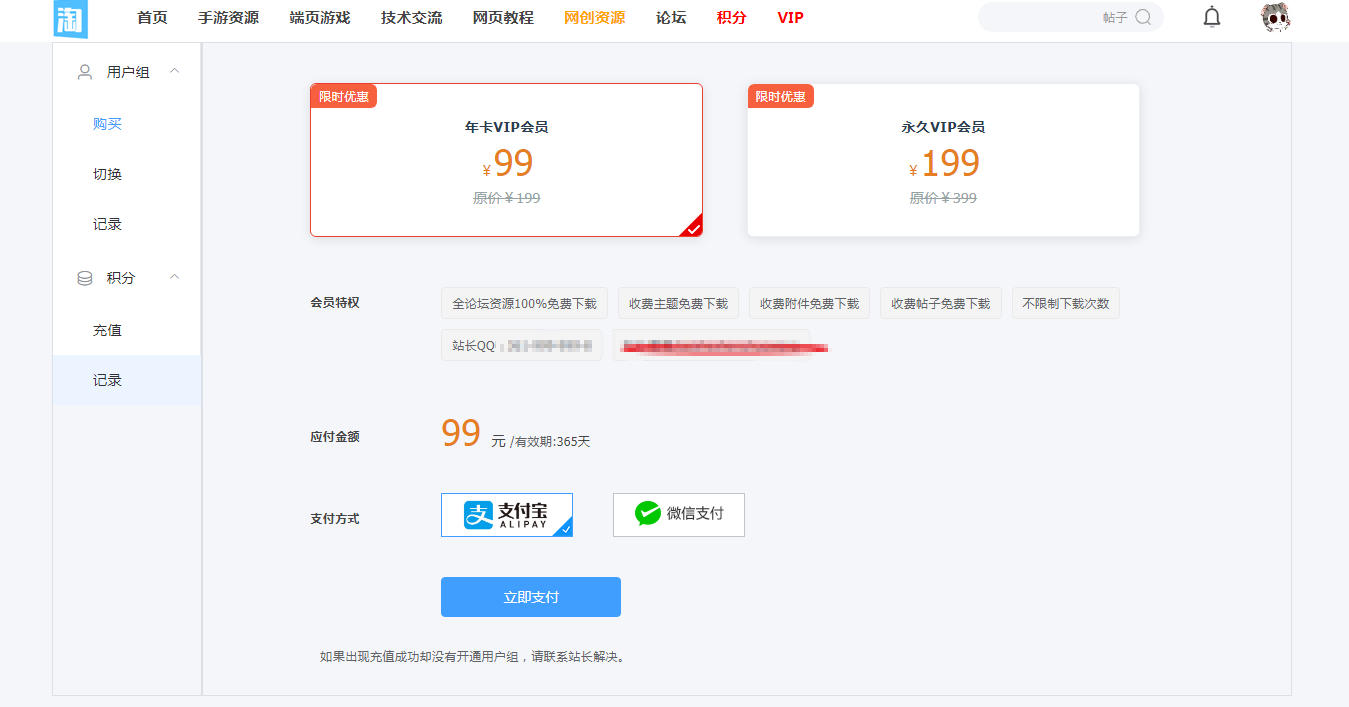Select the 永久VIP会员 plan card

[x=943, y=160]
